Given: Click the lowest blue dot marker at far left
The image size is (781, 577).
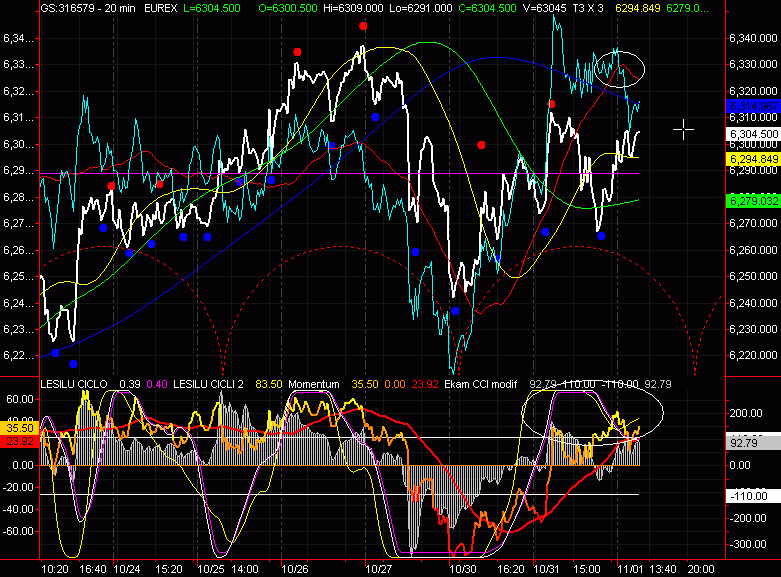Looking at the screenshot, I should [73, 364].
